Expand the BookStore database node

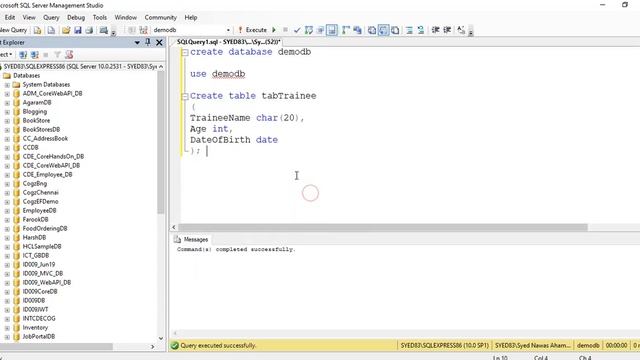click(x=7, y=121)
